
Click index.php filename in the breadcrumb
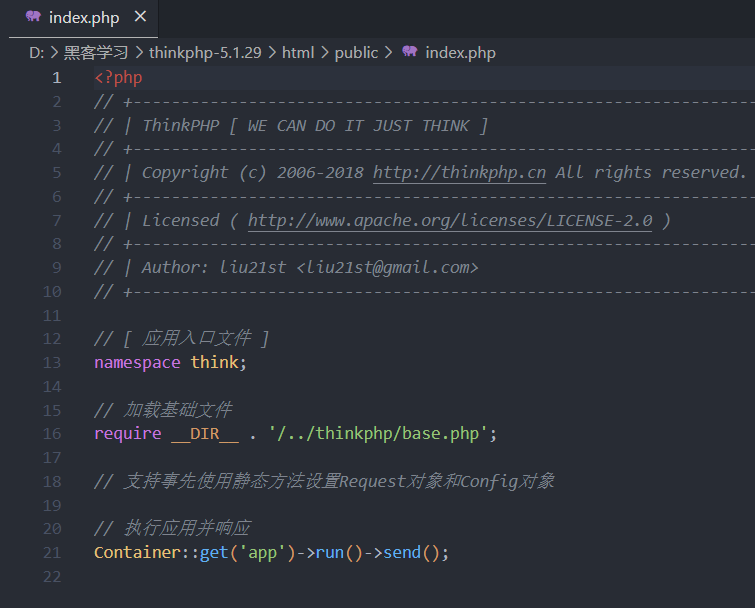pos(460,52)
